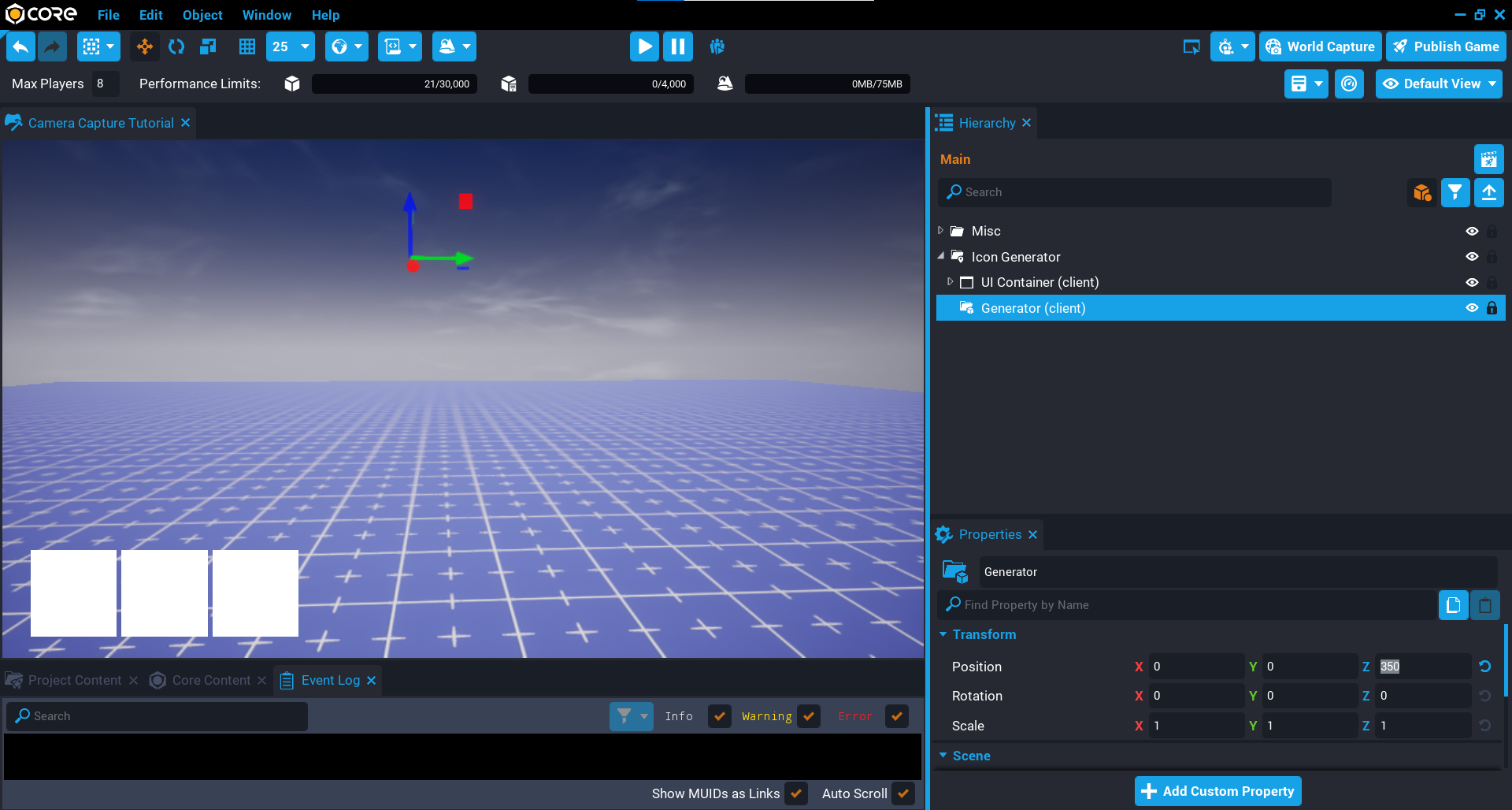
Task: Select the Rotate tool icon
Action: [x=176, y=47]
